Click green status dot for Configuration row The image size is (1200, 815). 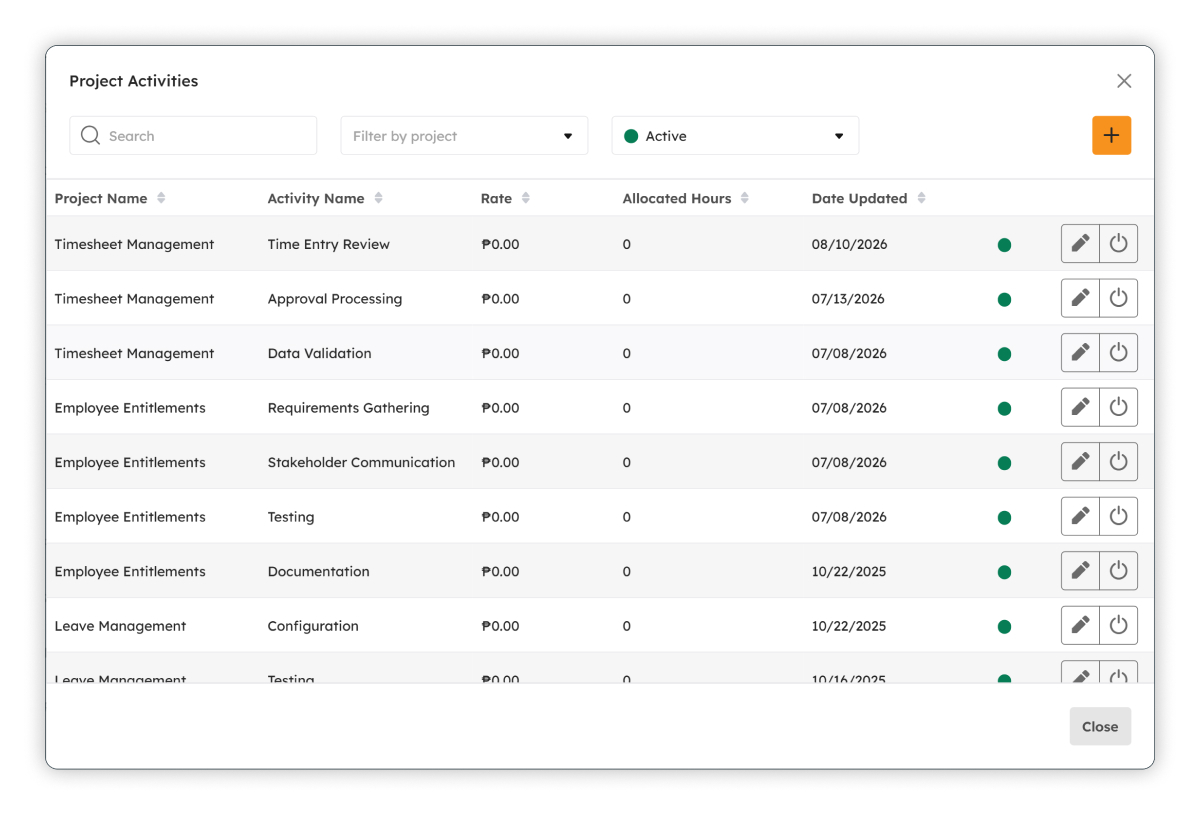1004,626
